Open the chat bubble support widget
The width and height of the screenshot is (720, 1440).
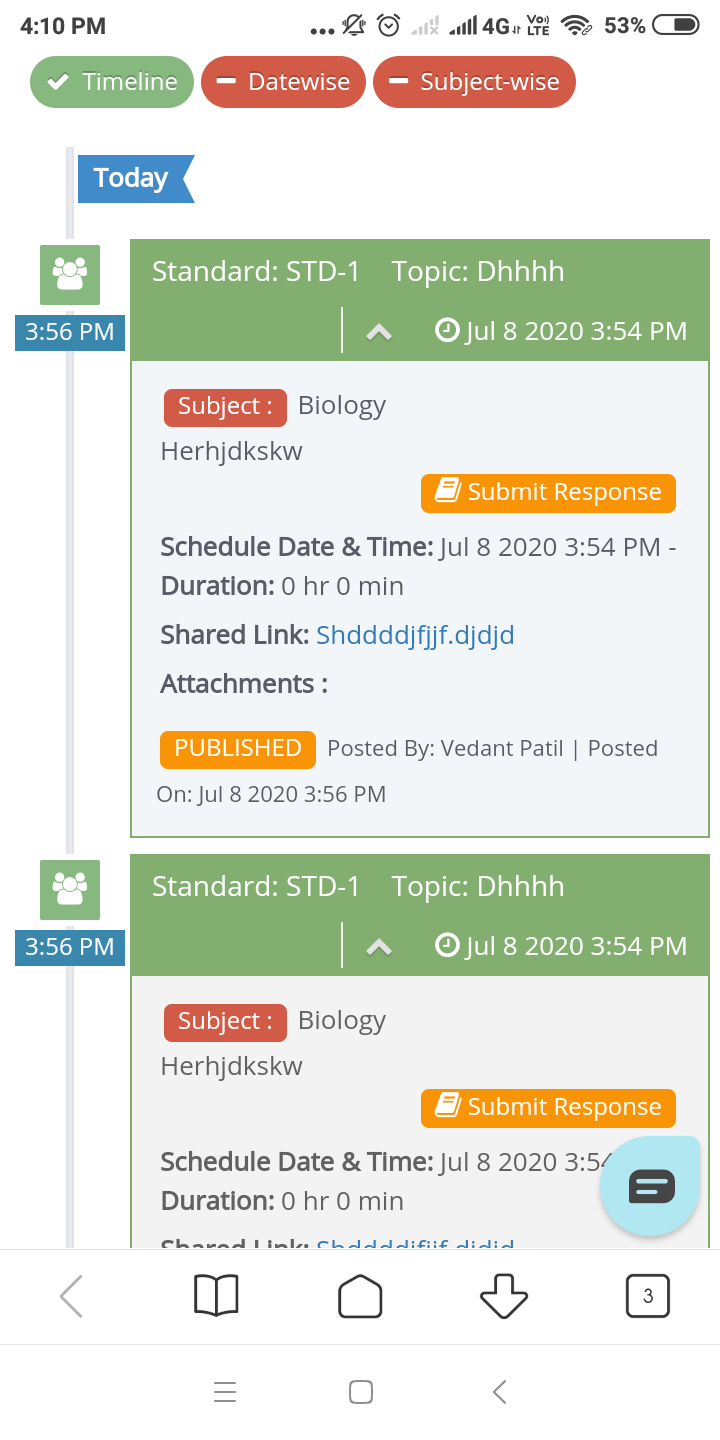click(651, 1186)
